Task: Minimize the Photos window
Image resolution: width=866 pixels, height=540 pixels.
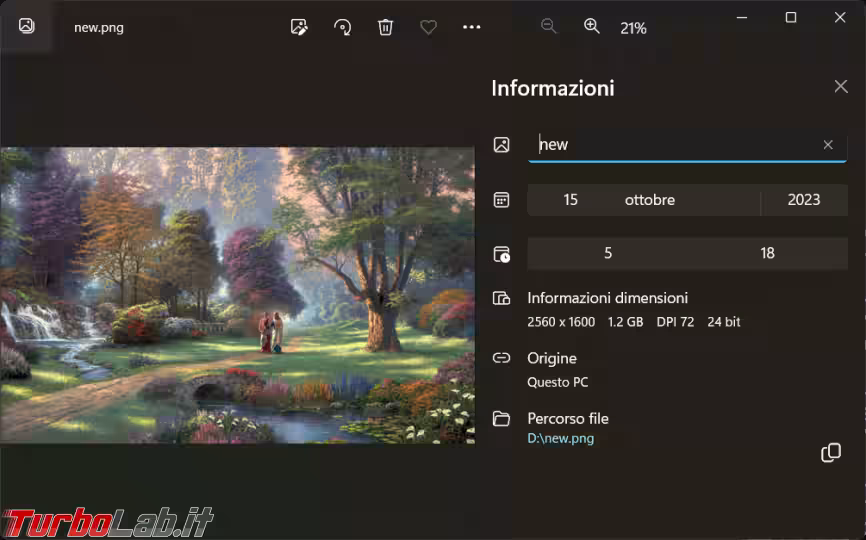Action: tap(742, 18)
